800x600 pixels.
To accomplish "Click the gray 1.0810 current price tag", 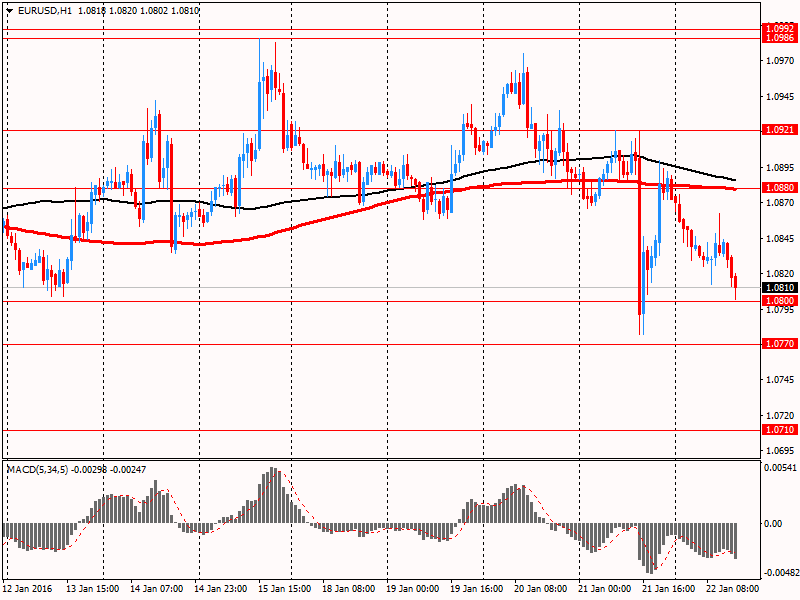I will point(779,287).
